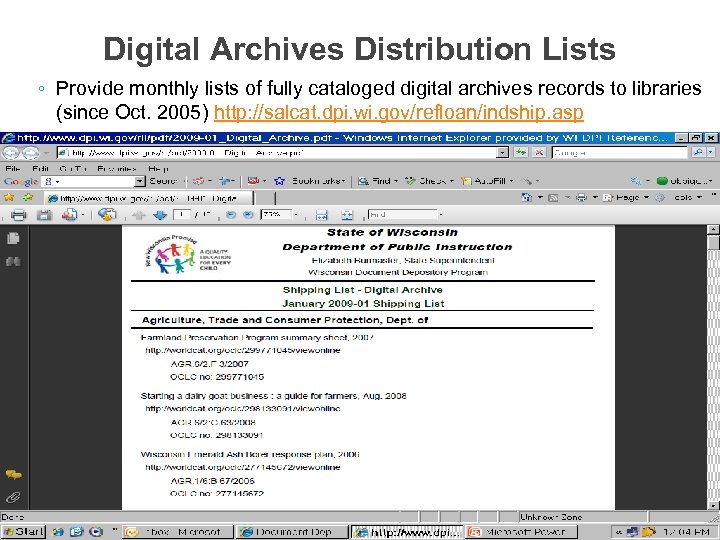This screenshot has height=540, width=720.
Task: Click the IE command bar Print icon
Action: tap(581, 197)
